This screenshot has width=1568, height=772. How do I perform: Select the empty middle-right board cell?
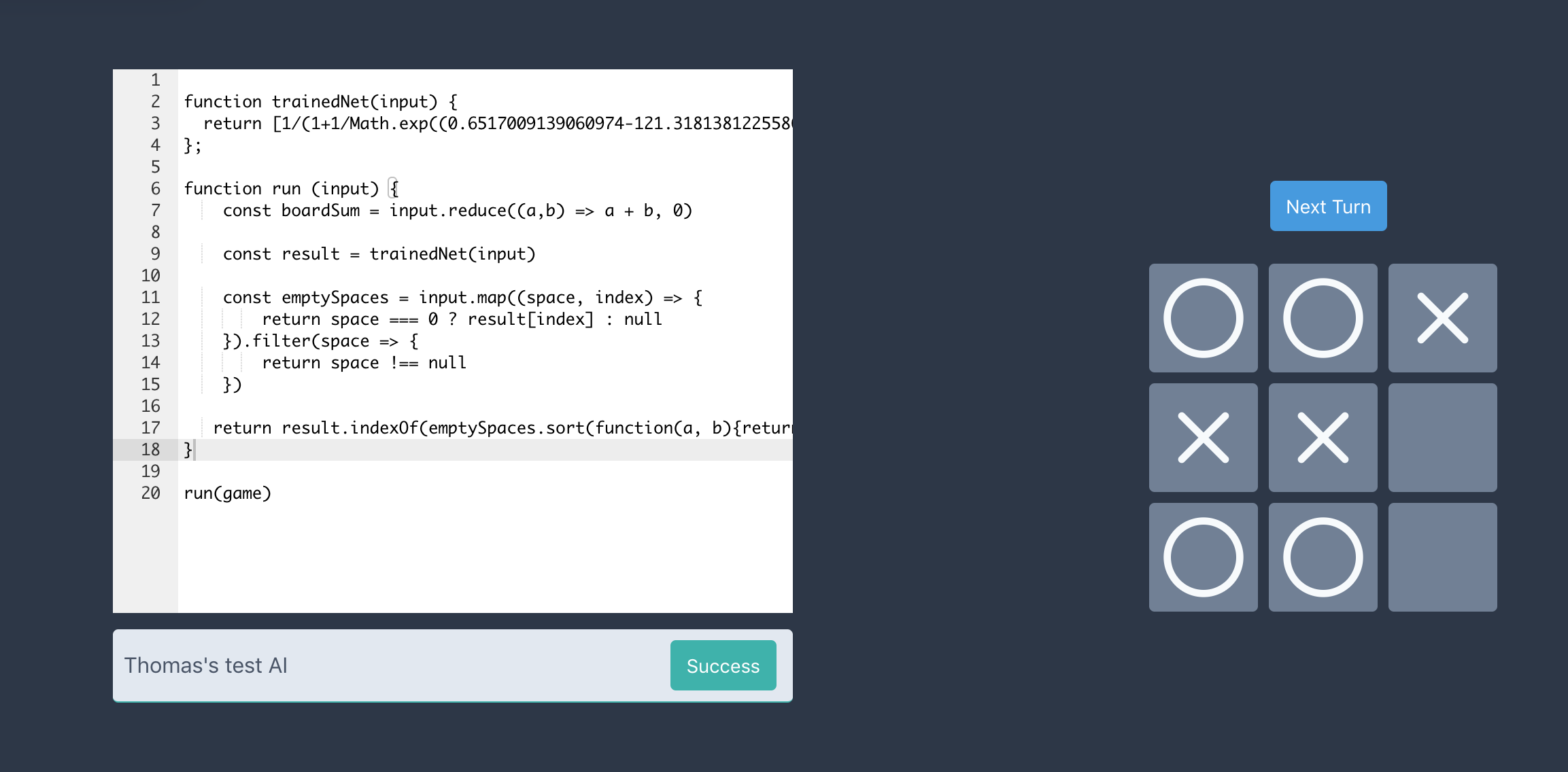point(1442,438)
